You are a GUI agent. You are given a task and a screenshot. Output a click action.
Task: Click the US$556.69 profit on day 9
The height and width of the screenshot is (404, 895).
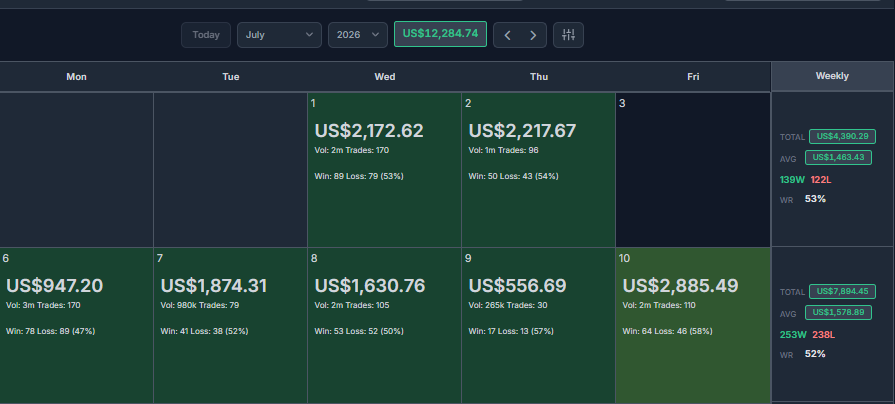pyautogui.click(x=517, y=285)
